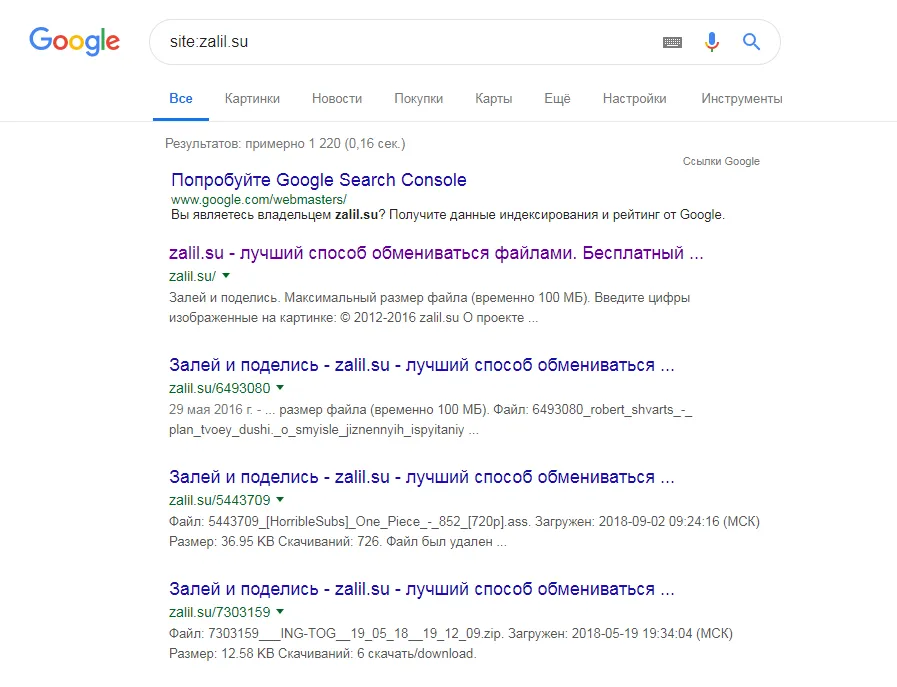Click the zalil.su/5443709 green URL
The width and height of the screenshot is (897, 687).
coord(220,501)
